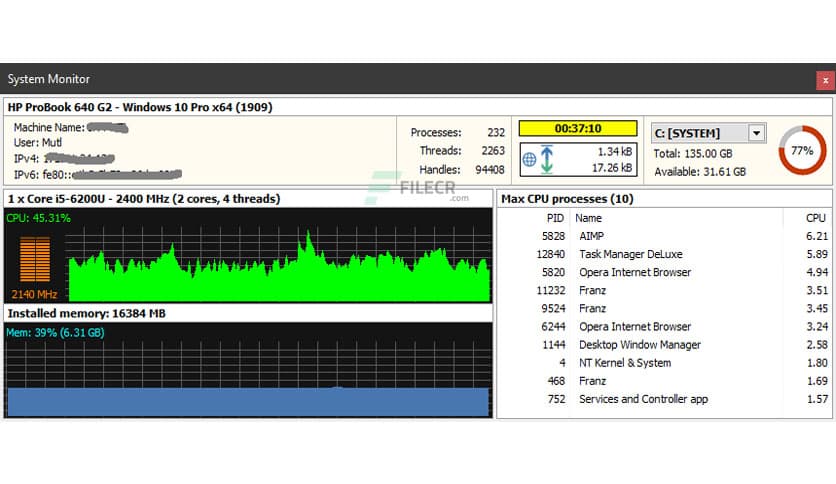Screen dimensions: 836x484
Task: Click the IPv4 address line
Action: (64, 159)
